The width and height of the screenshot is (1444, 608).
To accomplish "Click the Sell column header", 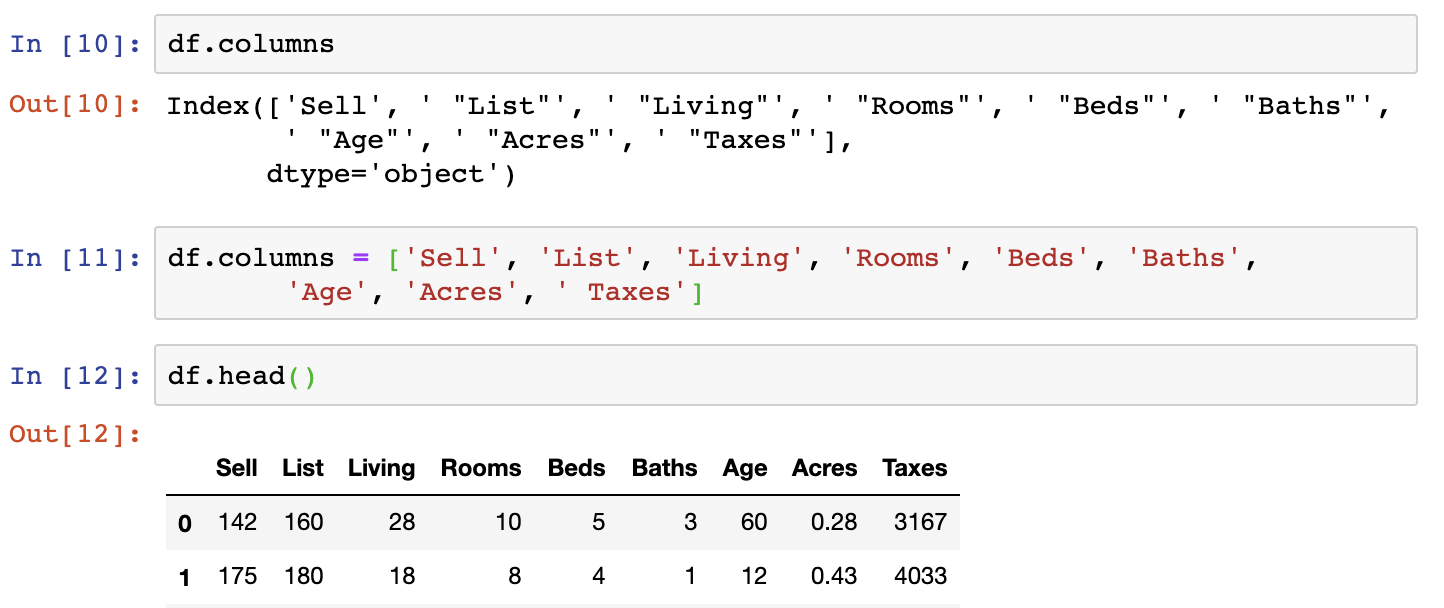I will tap(236, 468).
